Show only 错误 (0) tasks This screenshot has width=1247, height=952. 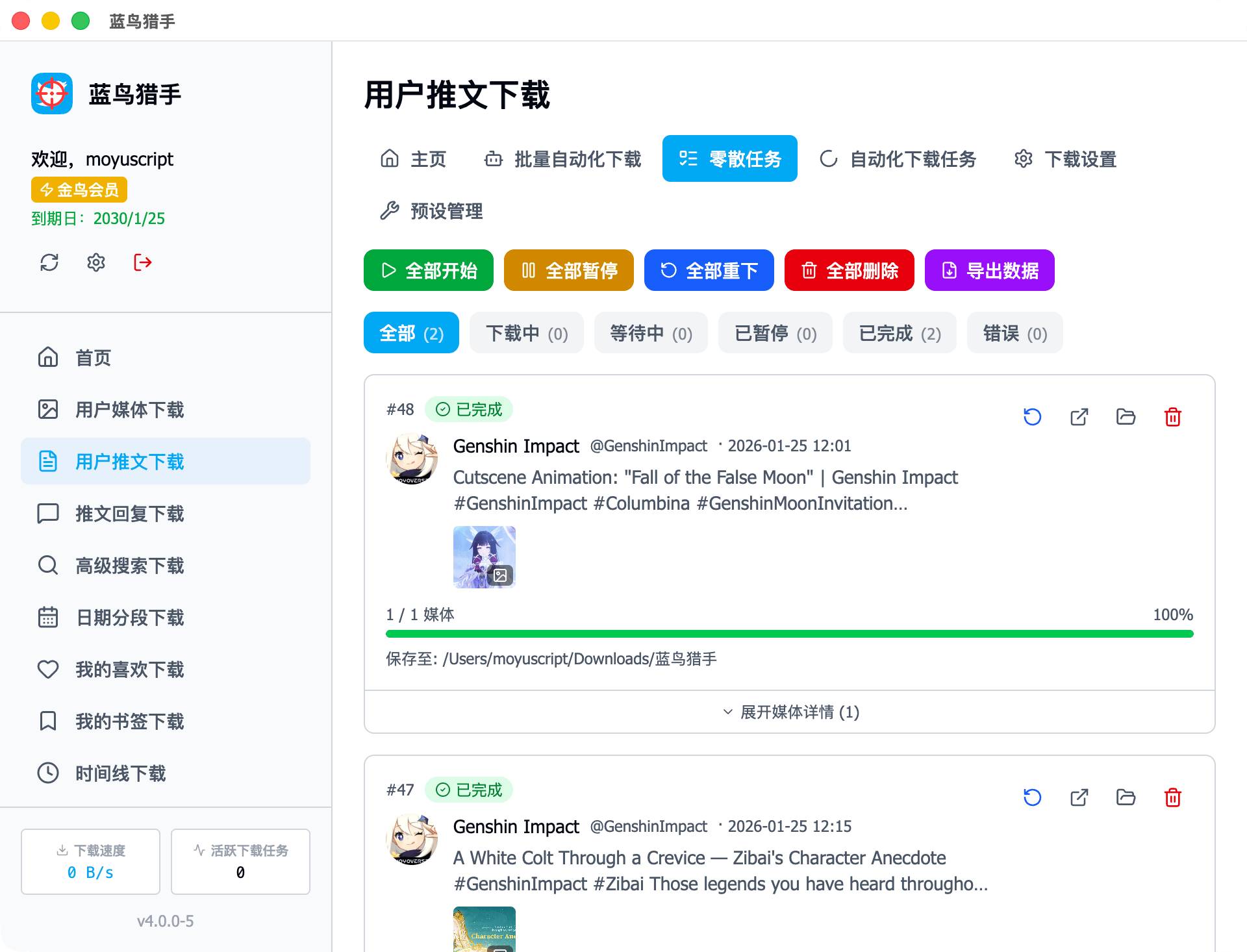(x=1014, y=333)
